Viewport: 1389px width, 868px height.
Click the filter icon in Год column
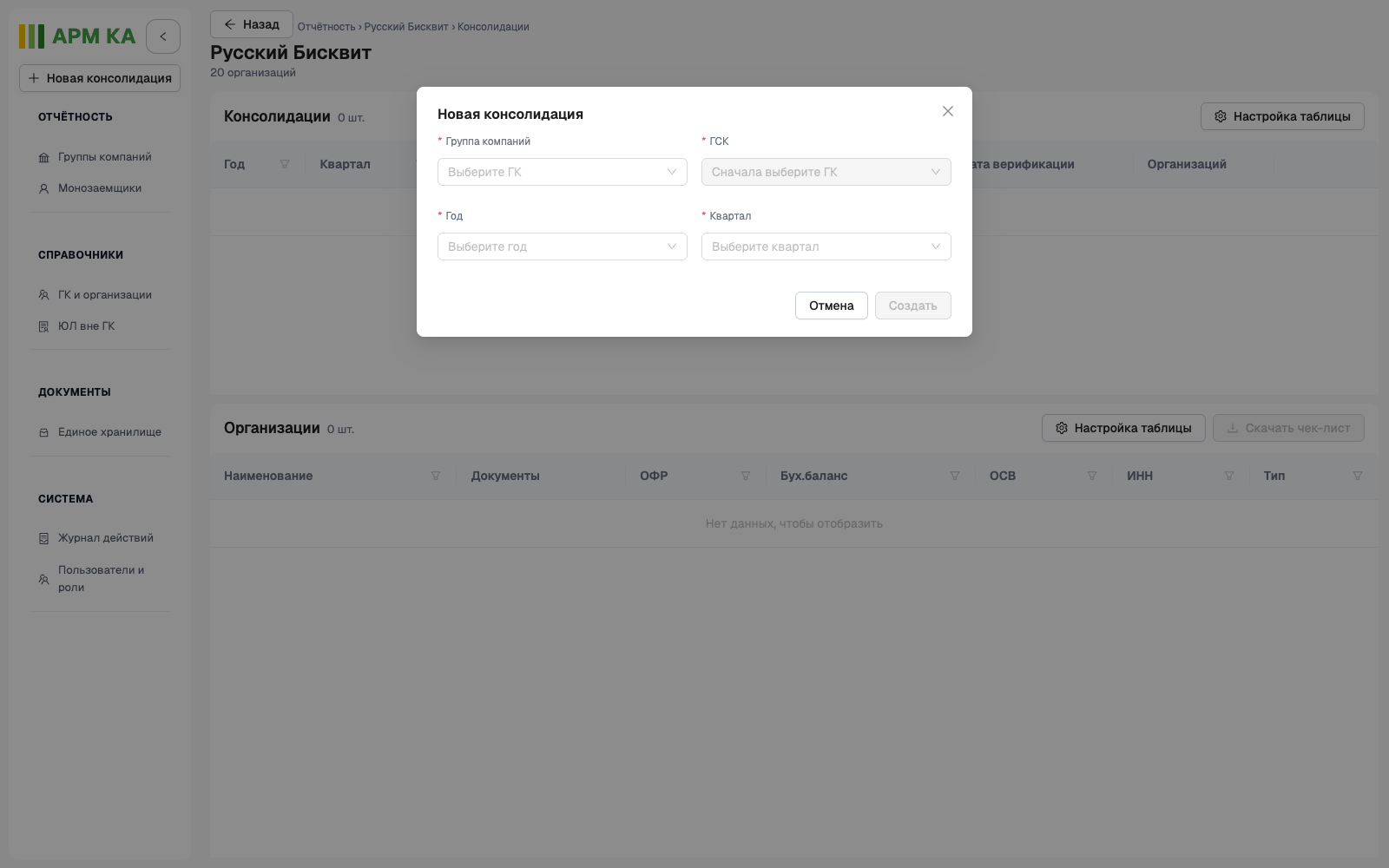[285, 164]
